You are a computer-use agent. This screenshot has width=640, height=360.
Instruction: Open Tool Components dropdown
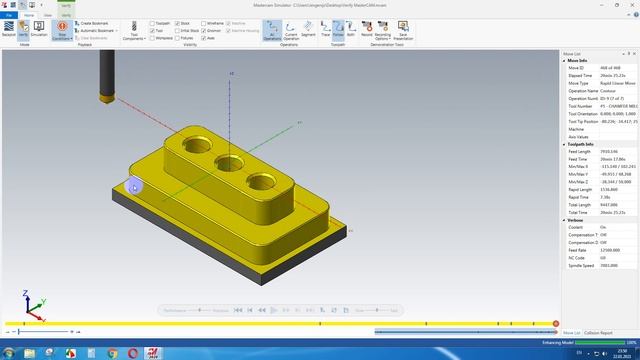134,31
